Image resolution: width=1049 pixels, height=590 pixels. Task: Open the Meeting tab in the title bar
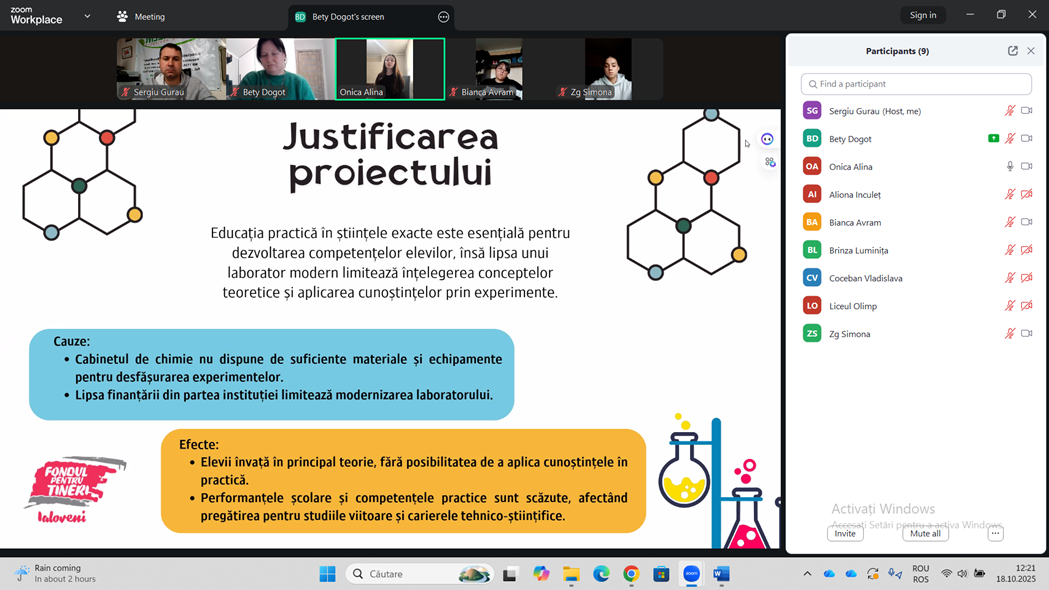coord(149,17)
